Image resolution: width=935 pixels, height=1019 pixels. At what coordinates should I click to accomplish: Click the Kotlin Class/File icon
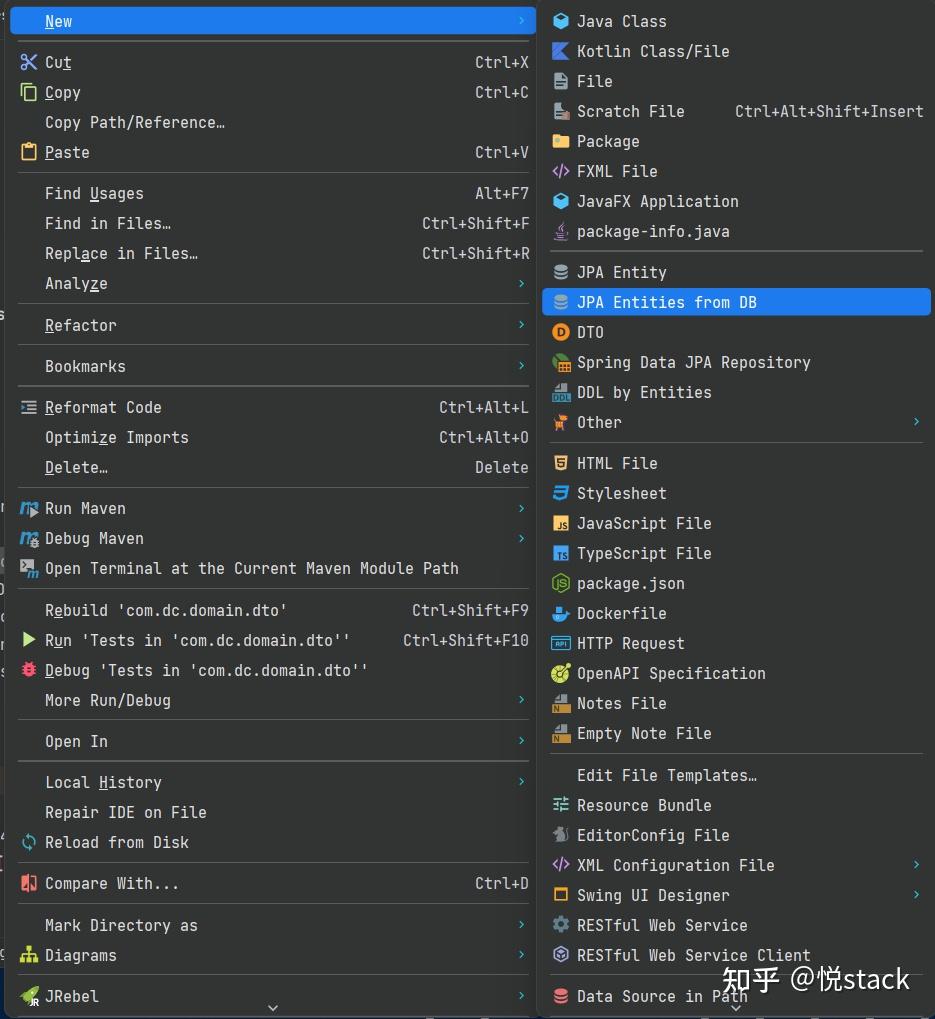coord(561,51)
